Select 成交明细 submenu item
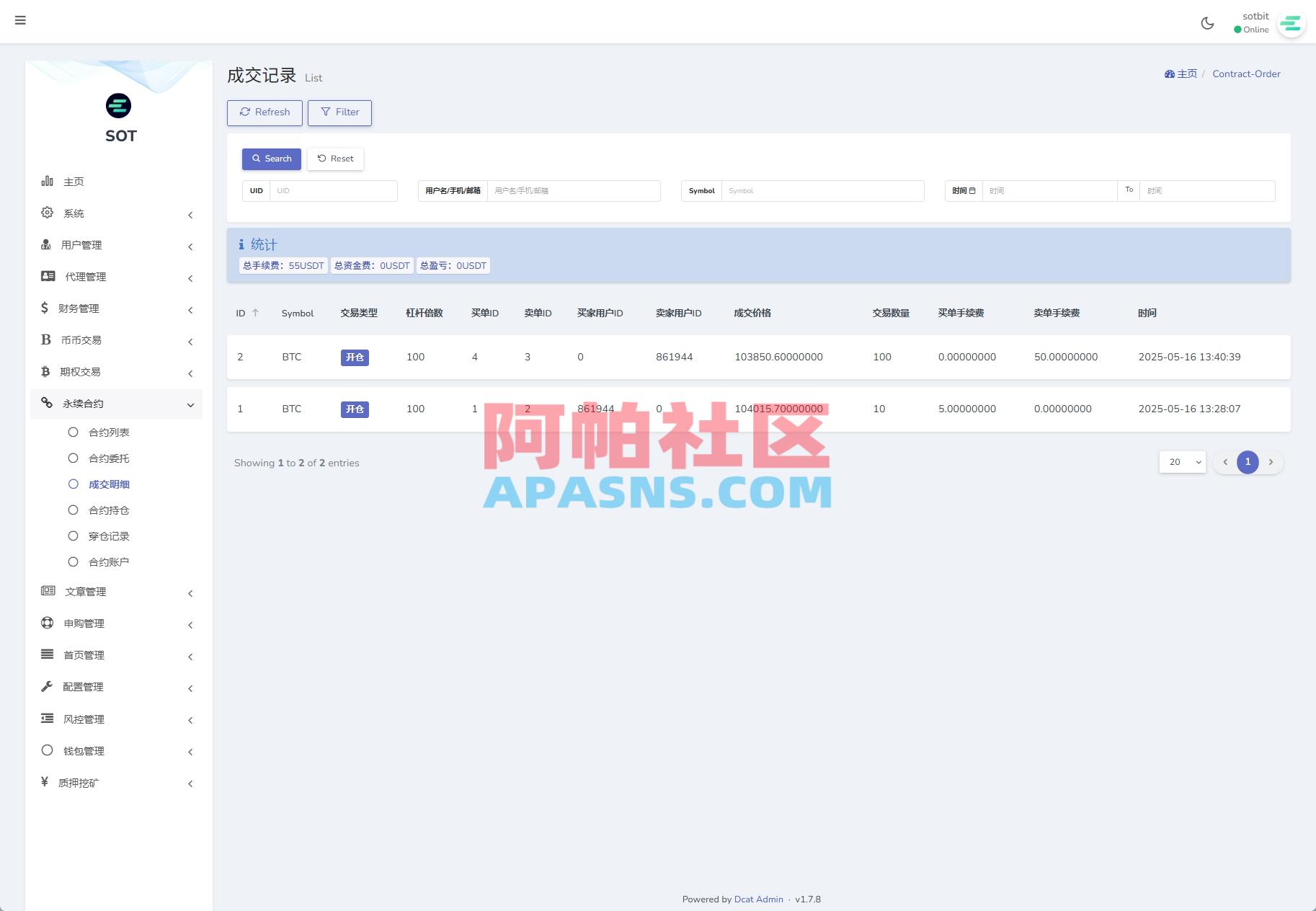 coord(109,484)
